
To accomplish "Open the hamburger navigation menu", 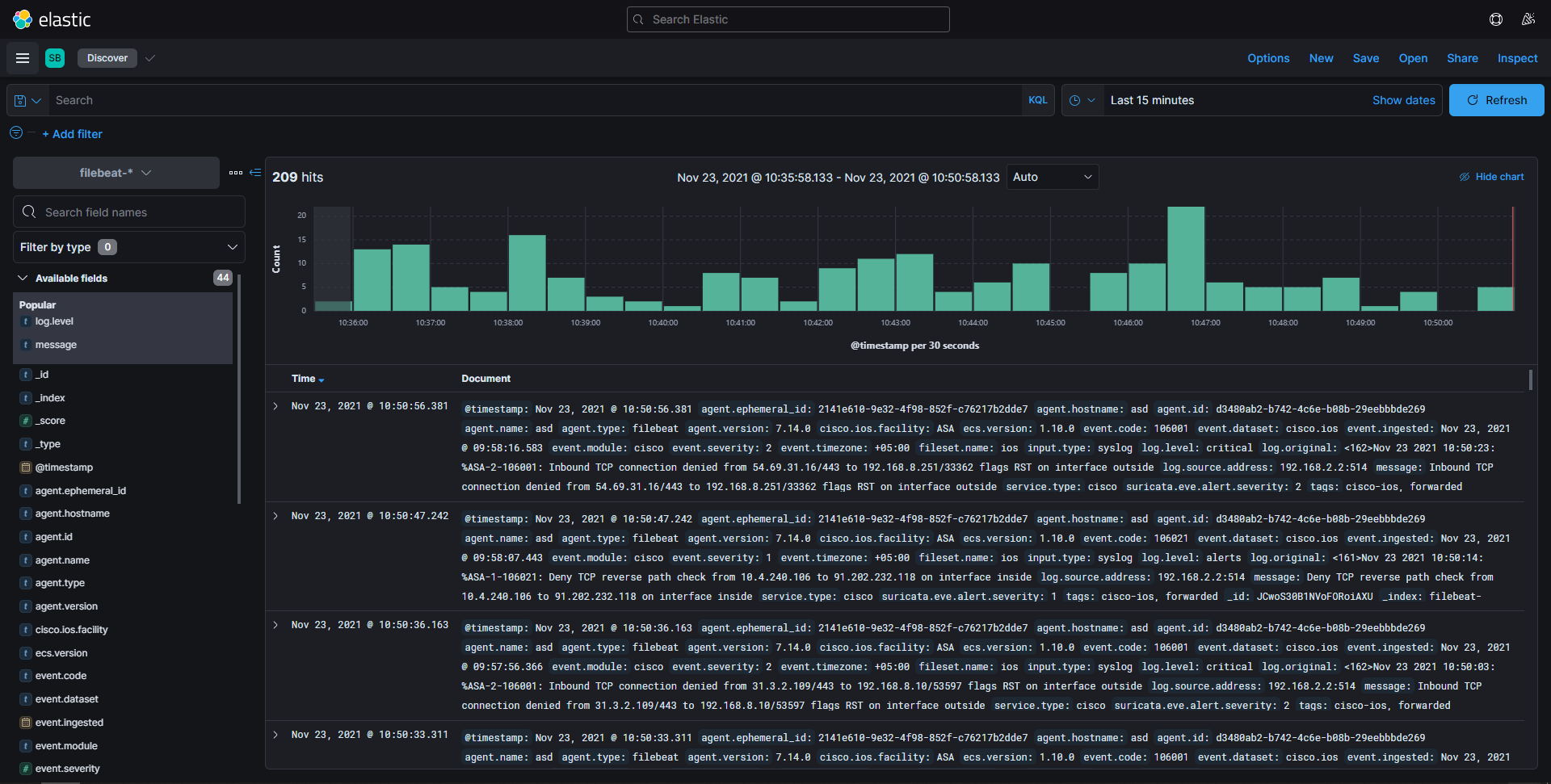I will point(23,58).
